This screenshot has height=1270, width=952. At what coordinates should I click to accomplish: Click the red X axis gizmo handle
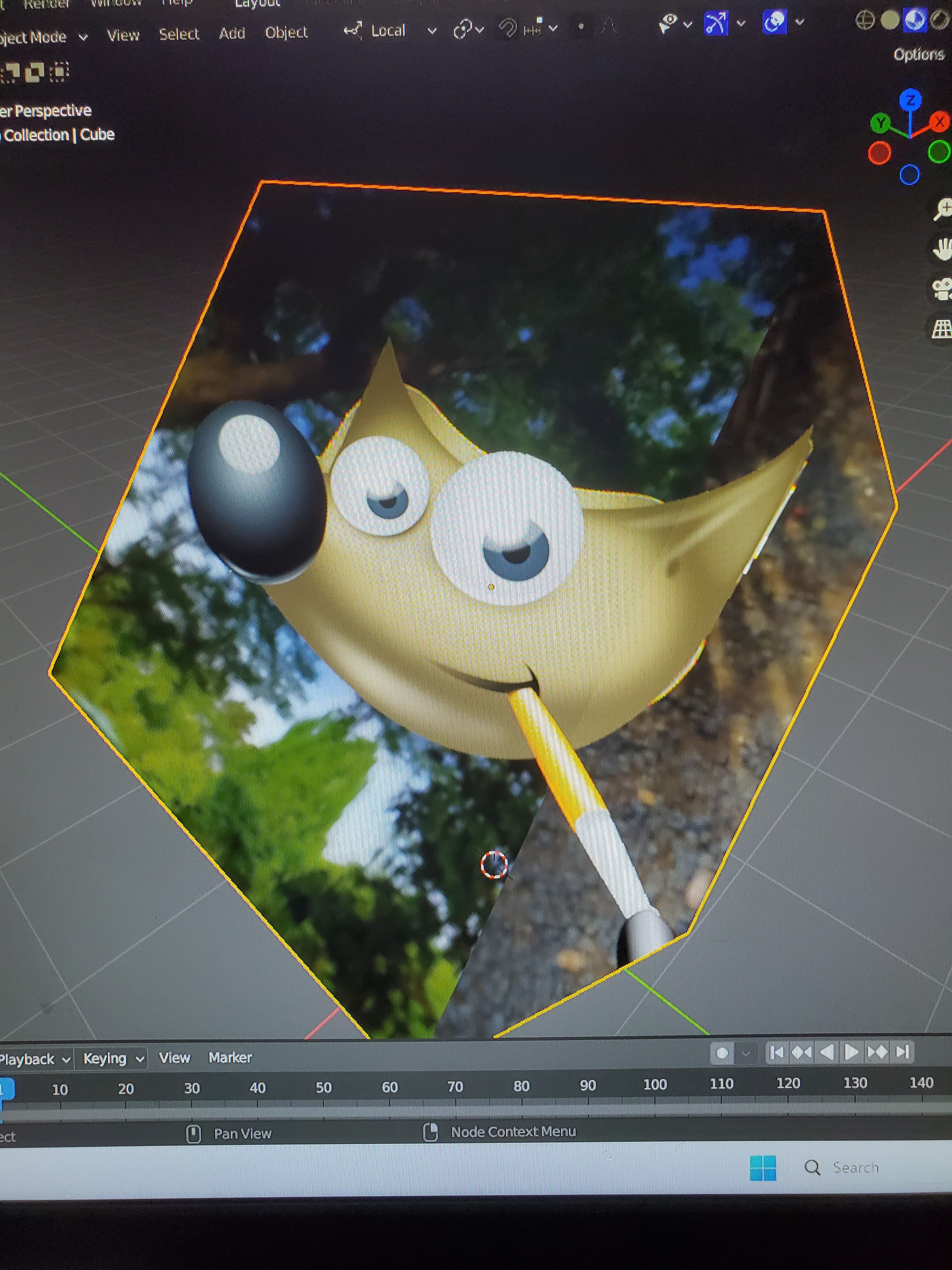click(939, 121)
